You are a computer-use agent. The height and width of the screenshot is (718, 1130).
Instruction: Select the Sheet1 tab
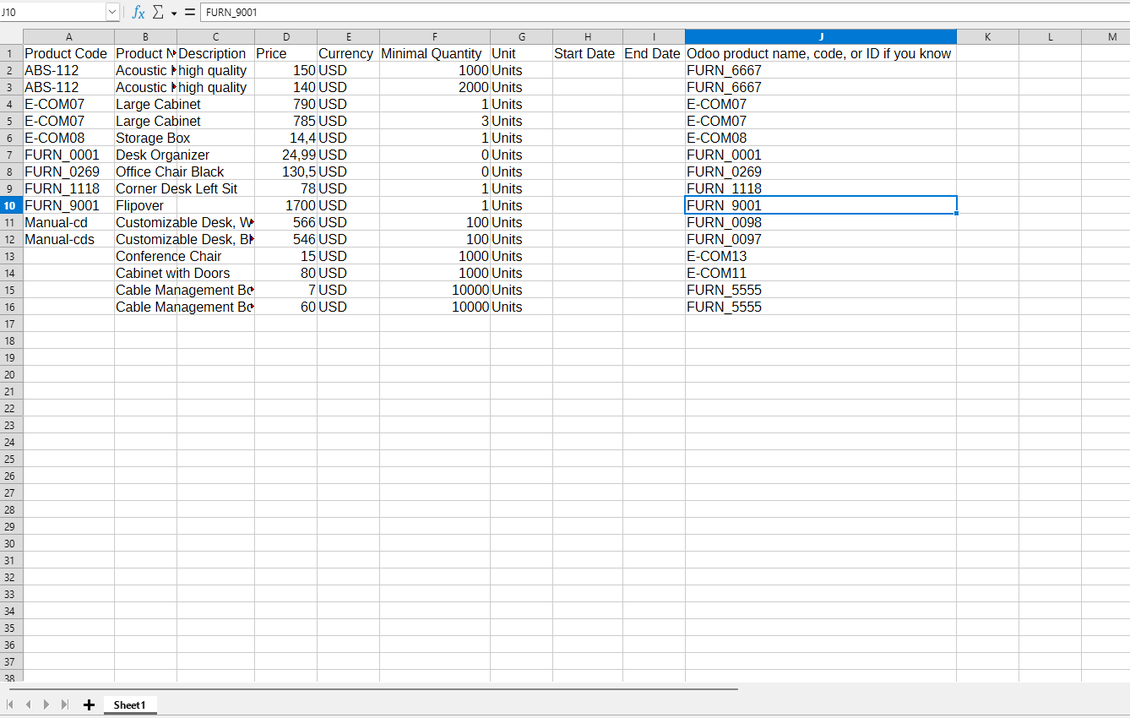click(x=130, y=705)
